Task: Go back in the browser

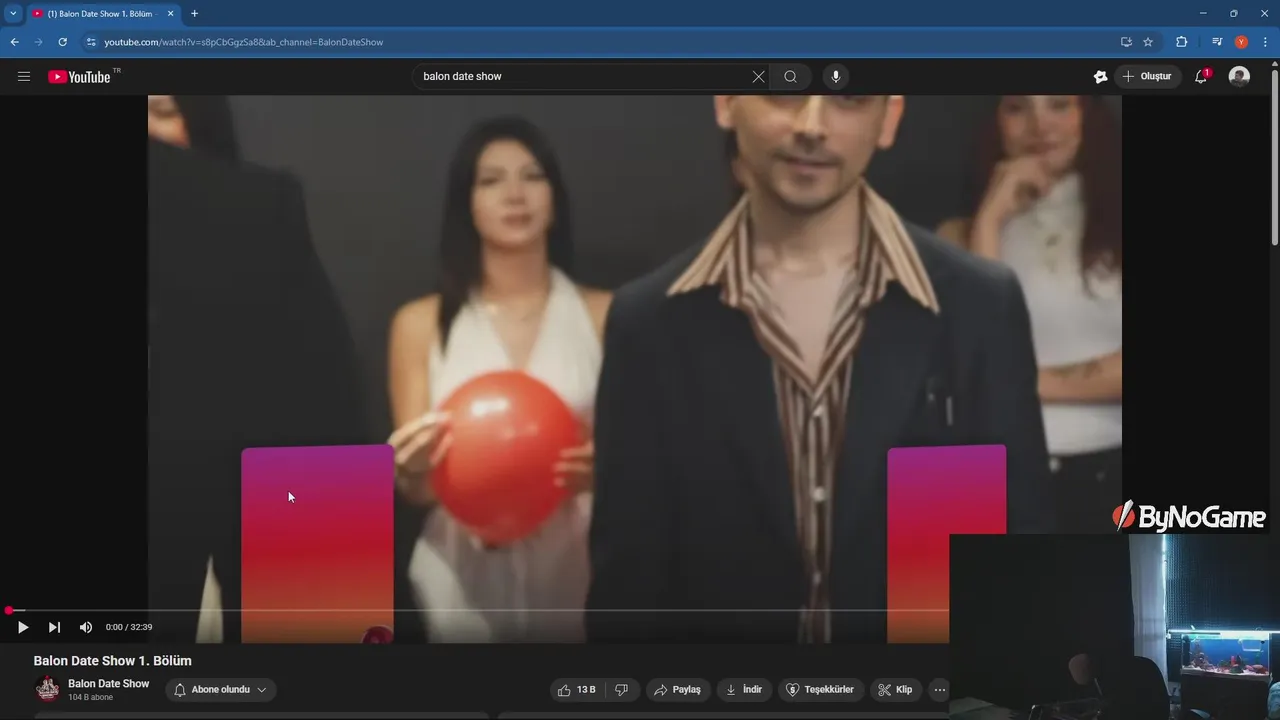Action: point(14,42)
